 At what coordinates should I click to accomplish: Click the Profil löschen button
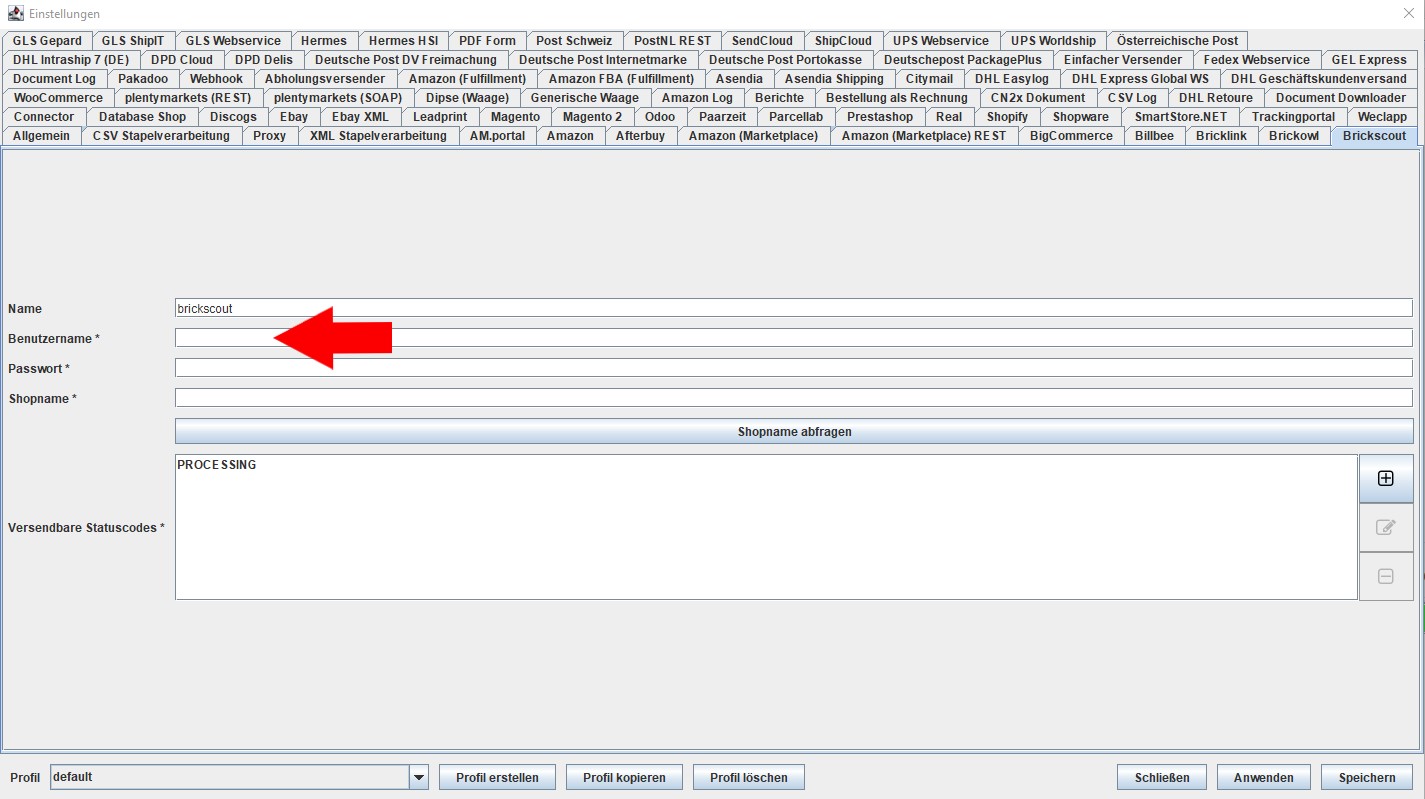coord(748,777)
